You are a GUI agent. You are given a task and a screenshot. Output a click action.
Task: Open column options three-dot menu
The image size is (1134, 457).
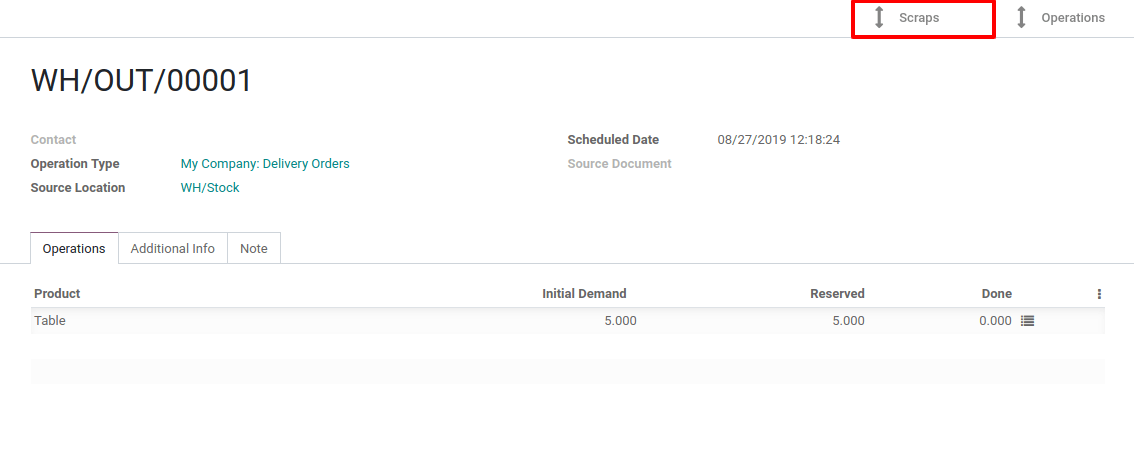pyautogui.click(x=1099, y=294)
